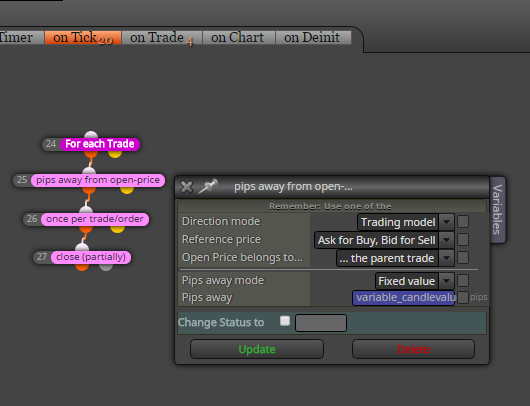Viewport: 530px width, 406px height.
Task: Toggle the Pips away mode checkbox
Action: tap(463, 281)
